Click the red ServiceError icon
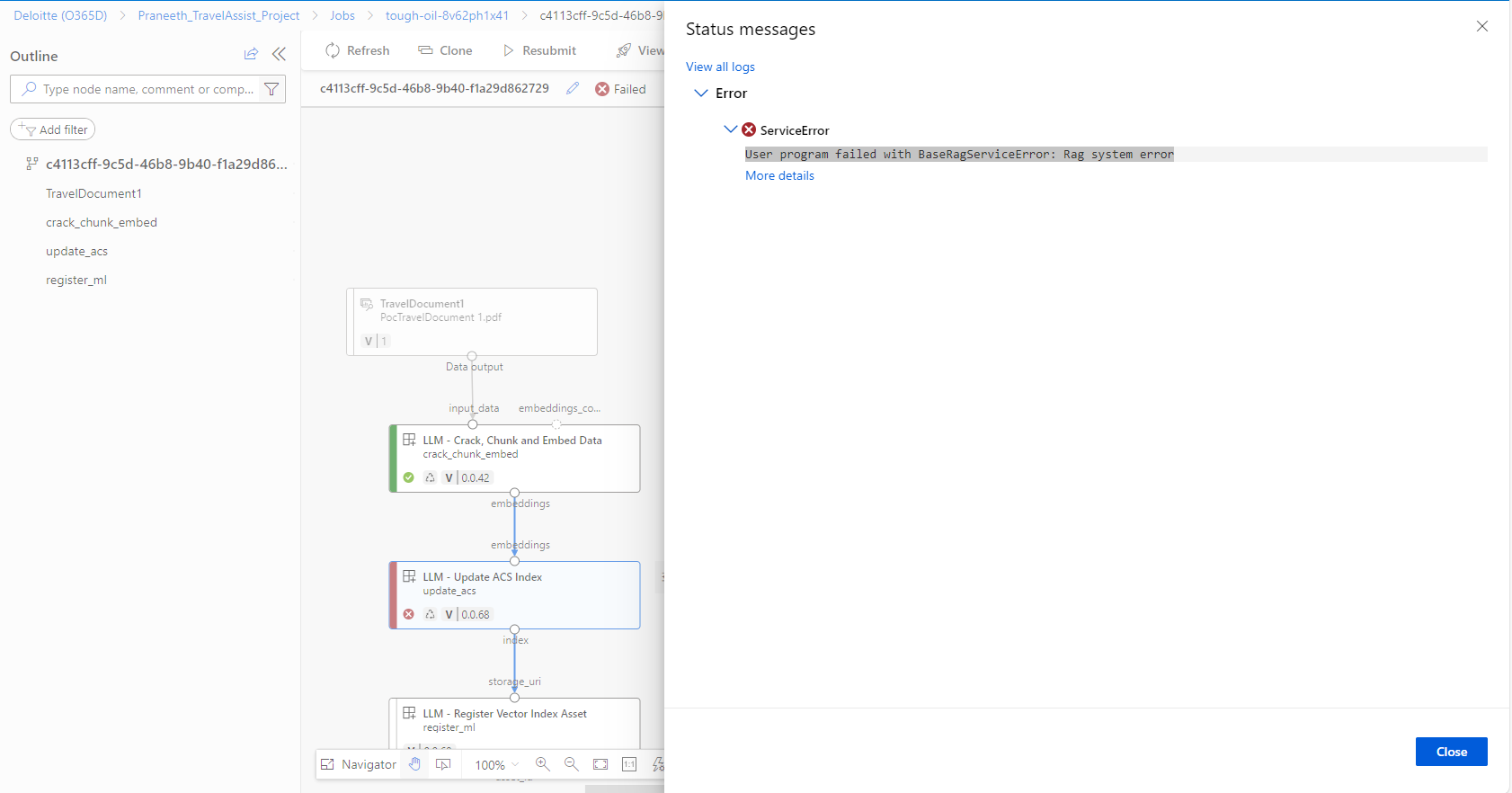The width and height of the screenshot is (1512, 793). (749, 129)
